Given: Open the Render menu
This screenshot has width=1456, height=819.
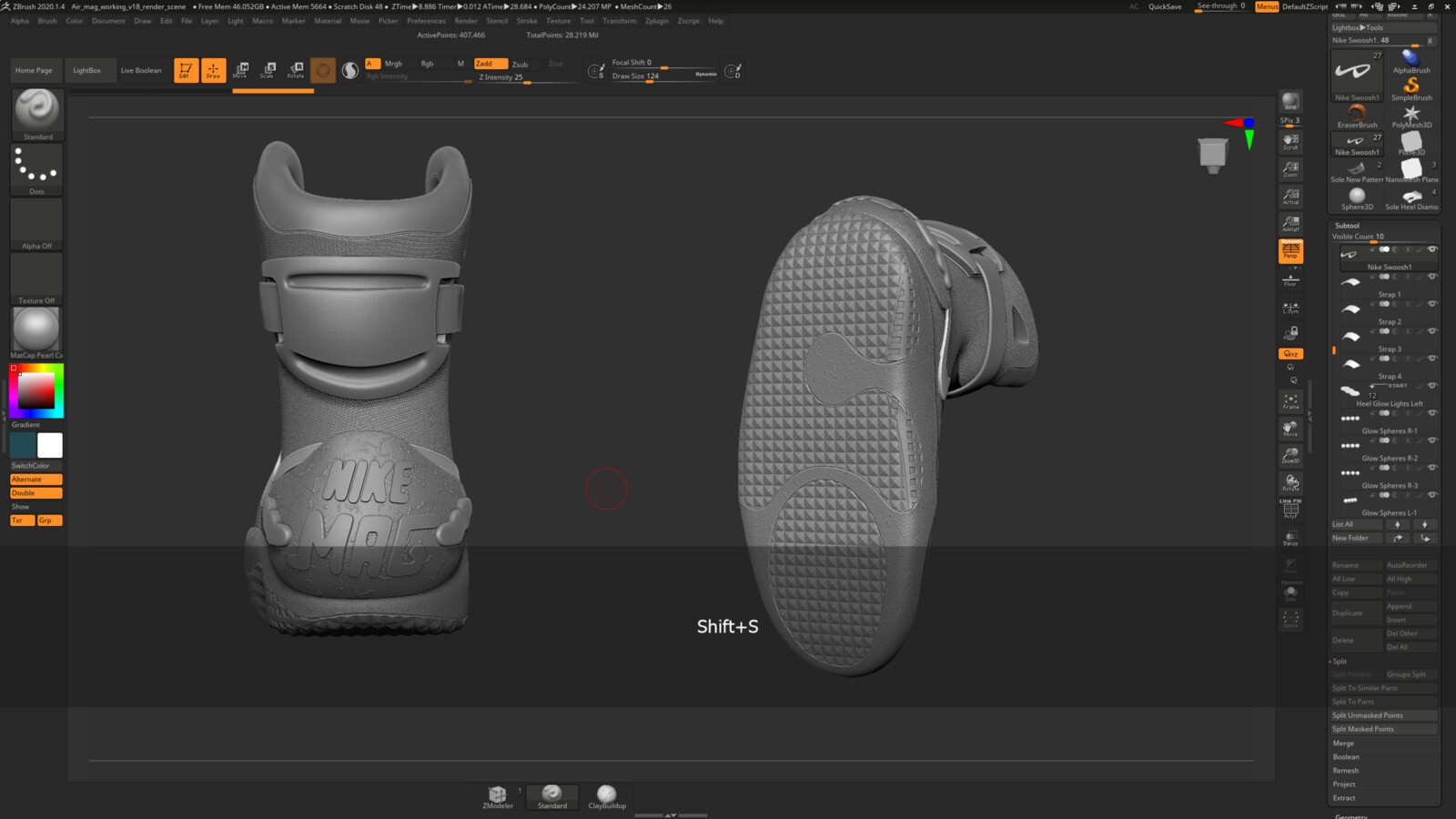Looking at the screenshot, I should [466, 21].
